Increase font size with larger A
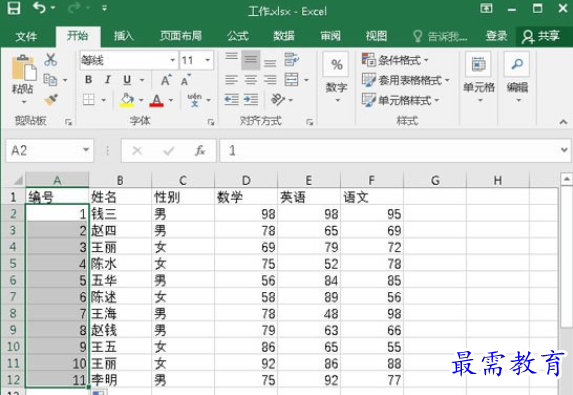573x395 pixels. [x=166, y=80]
